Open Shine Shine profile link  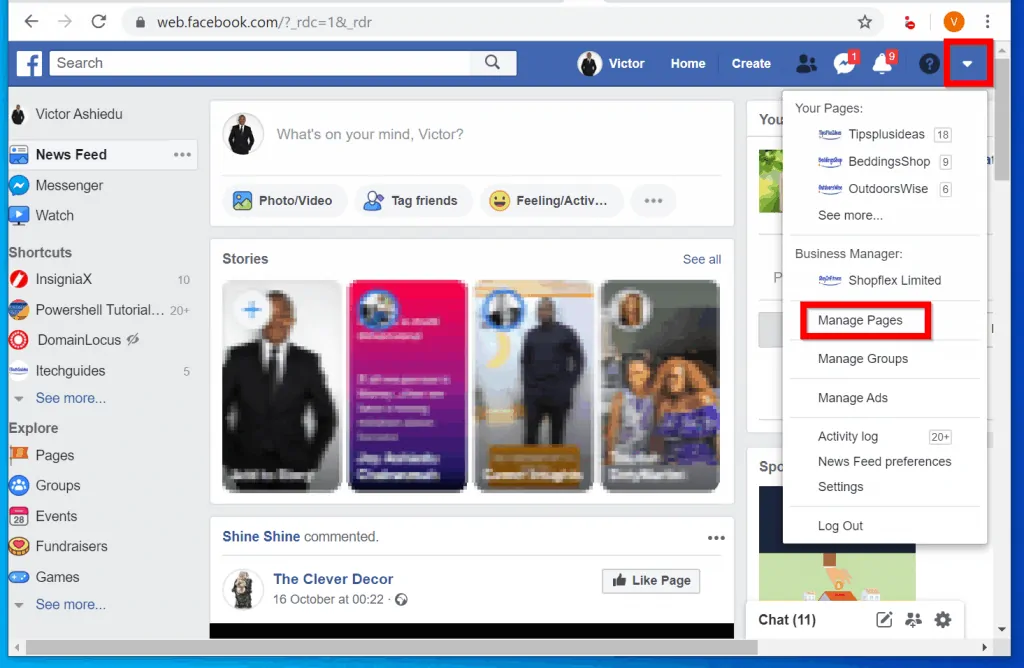tap(261, 537)
